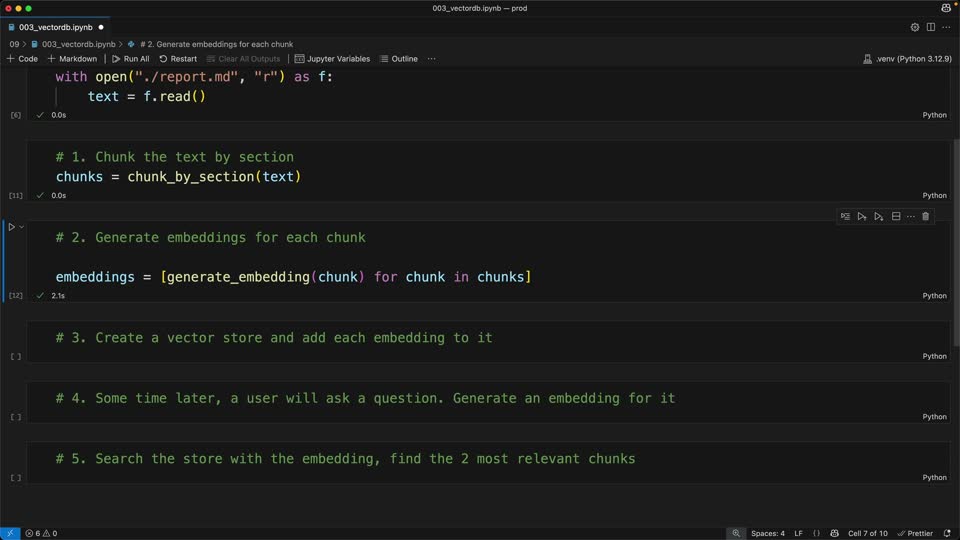This screenshot has width=960, height=540.
Task: Open remote window indicator in status bar
Action: (x=10, y=533)
